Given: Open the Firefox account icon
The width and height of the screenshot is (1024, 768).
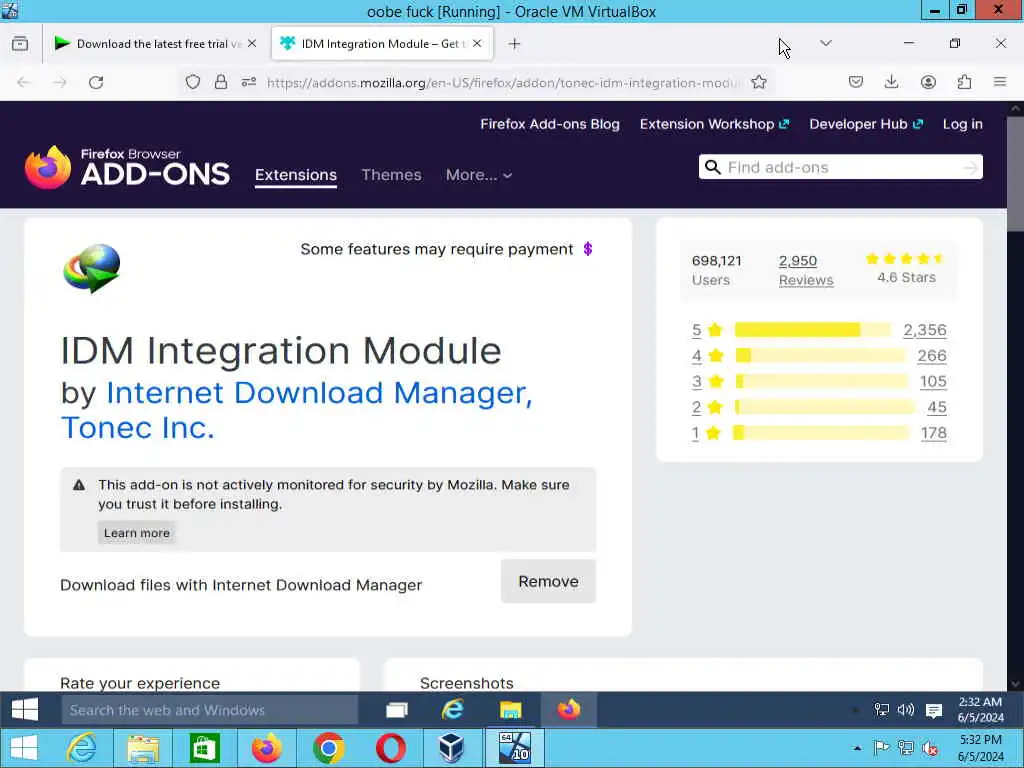Looking at the screenshot, I should 928,82.
